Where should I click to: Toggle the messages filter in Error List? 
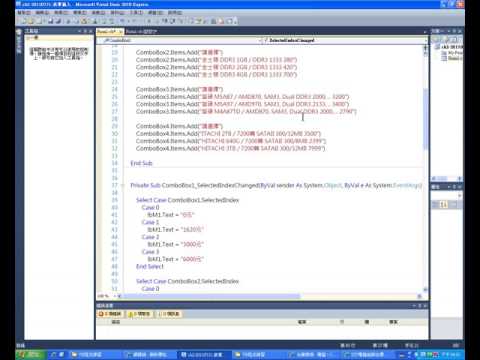(169, 314)
